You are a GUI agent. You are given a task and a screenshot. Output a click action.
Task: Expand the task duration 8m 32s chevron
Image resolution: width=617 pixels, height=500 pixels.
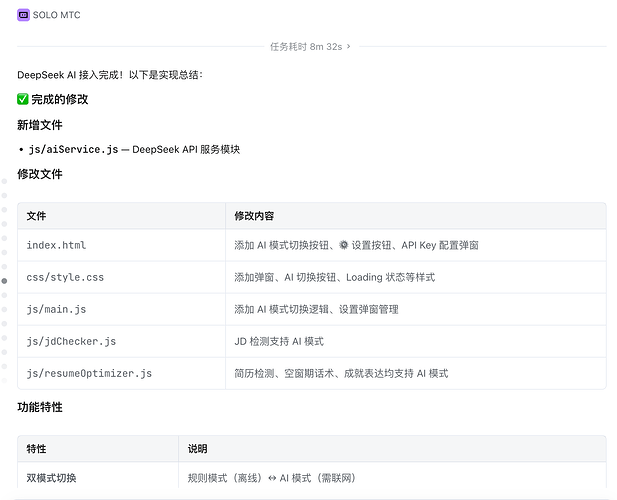(348, 46)
